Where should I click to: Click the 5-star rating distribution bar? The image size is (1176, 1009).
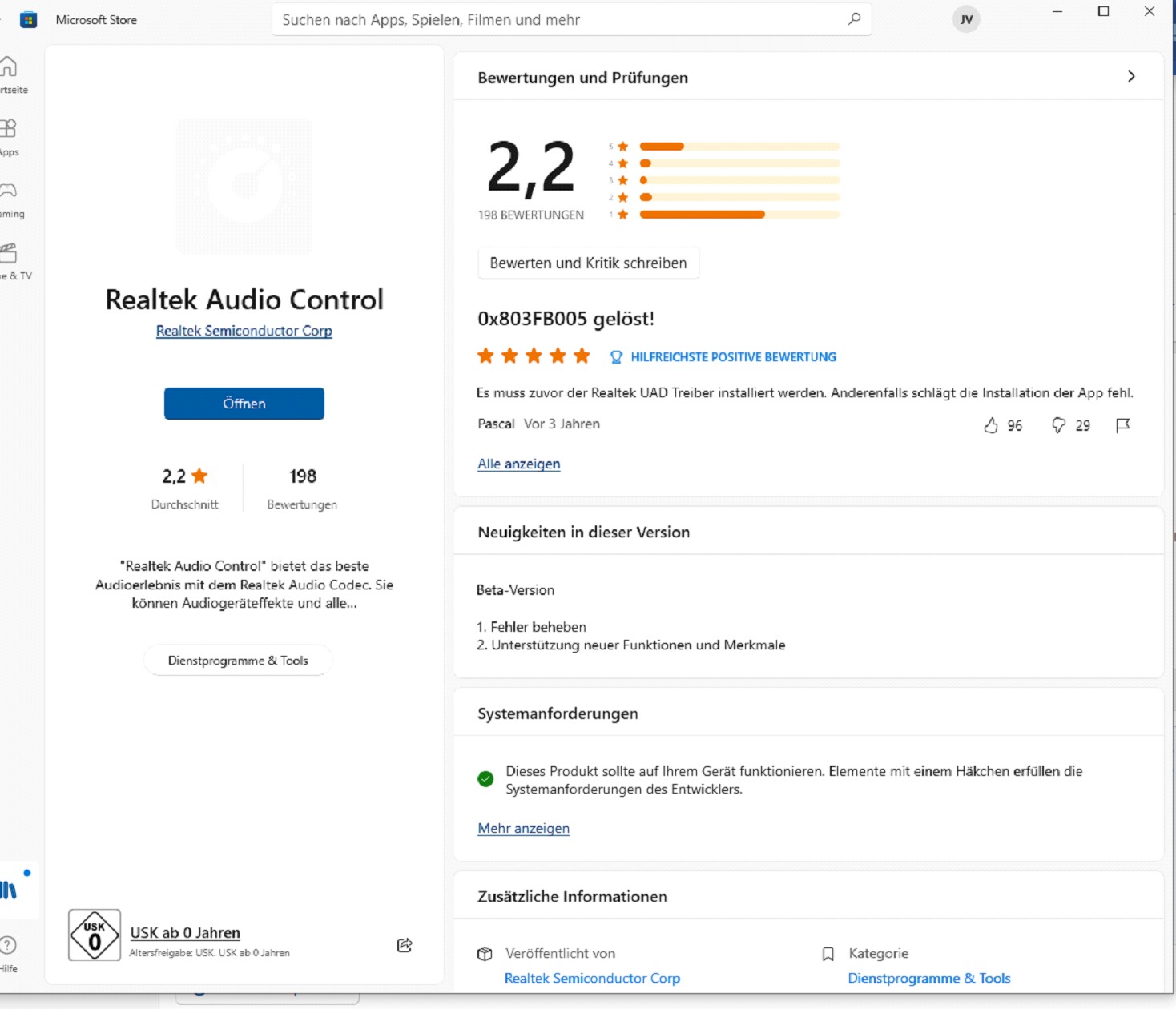coord(739,147)
